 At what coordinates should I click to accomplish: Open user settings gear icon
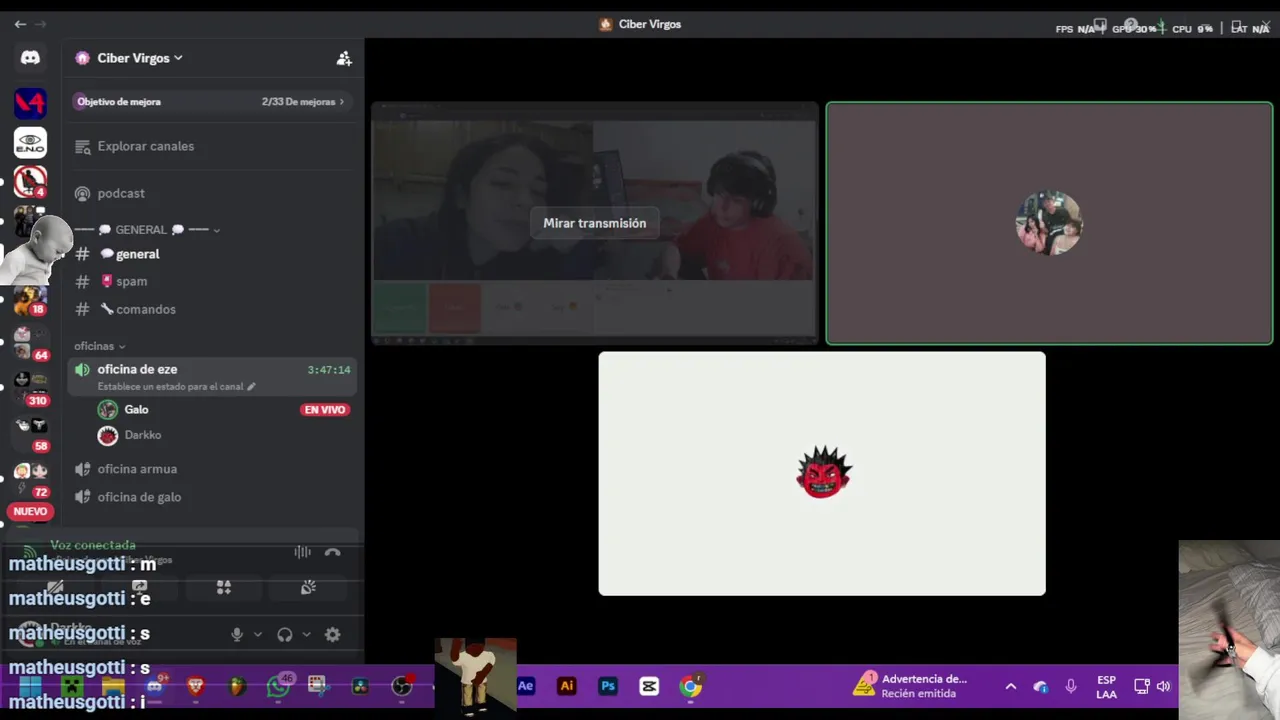(333, 634)
